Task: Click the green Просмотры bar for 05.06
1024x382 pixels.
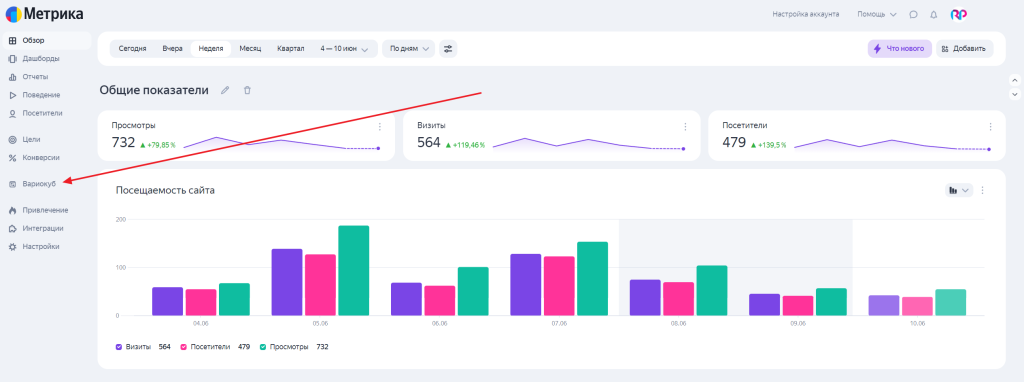Action: click(x=354, y=270)
